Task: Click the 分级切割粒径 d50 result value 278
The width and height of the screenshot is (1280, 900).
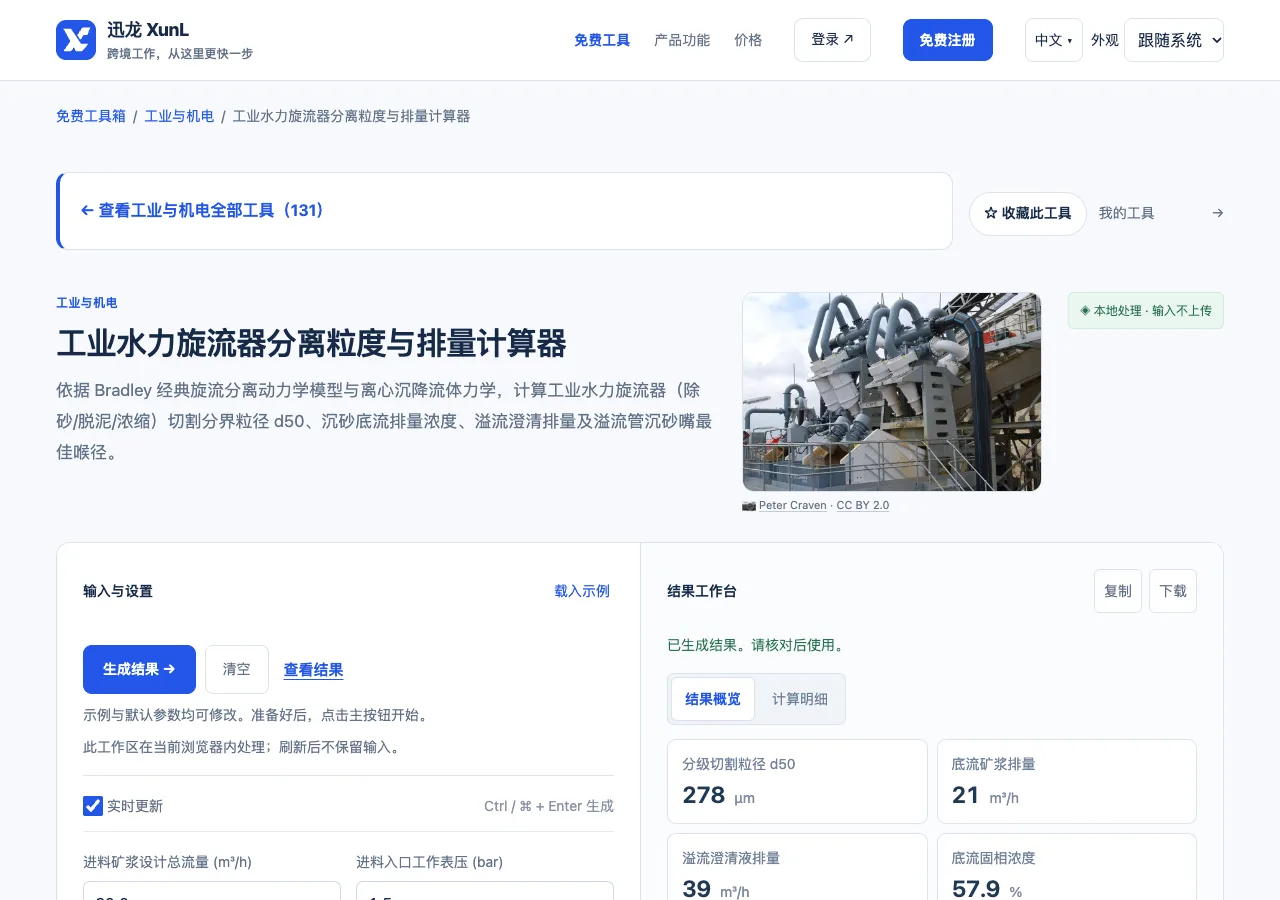Action: (x=704, y=795)
